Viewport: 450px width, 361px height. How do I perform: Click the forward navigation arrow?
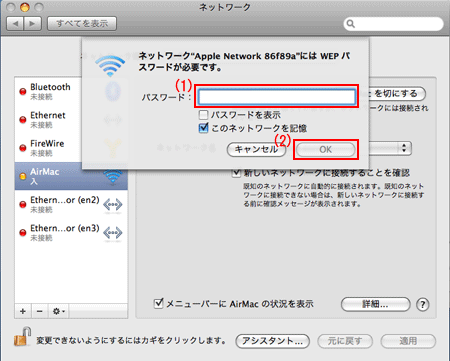coord(33,24)
